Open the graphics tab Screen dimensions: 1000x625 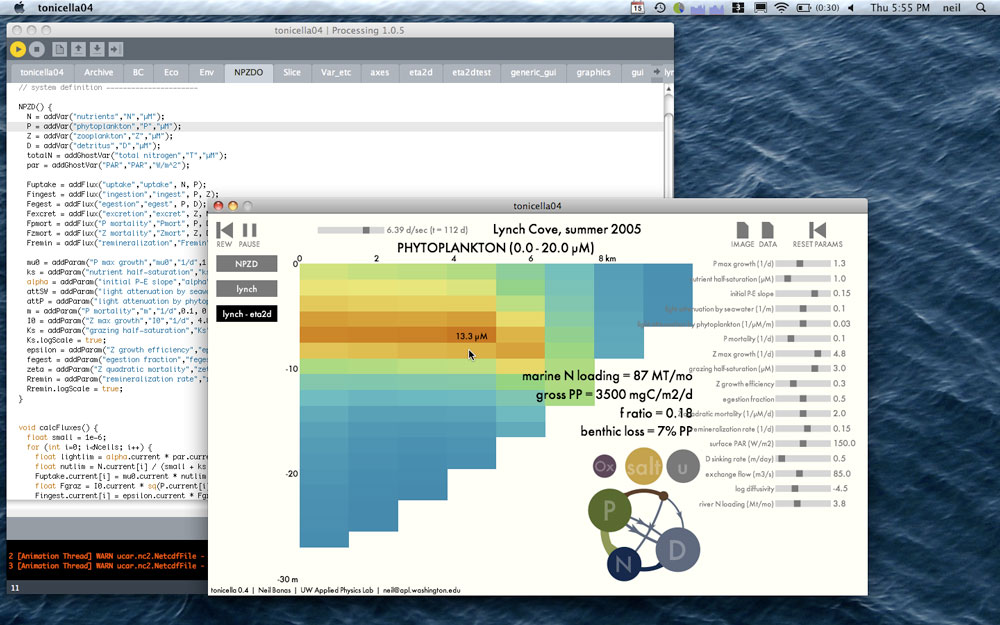[x=593, y=73]
